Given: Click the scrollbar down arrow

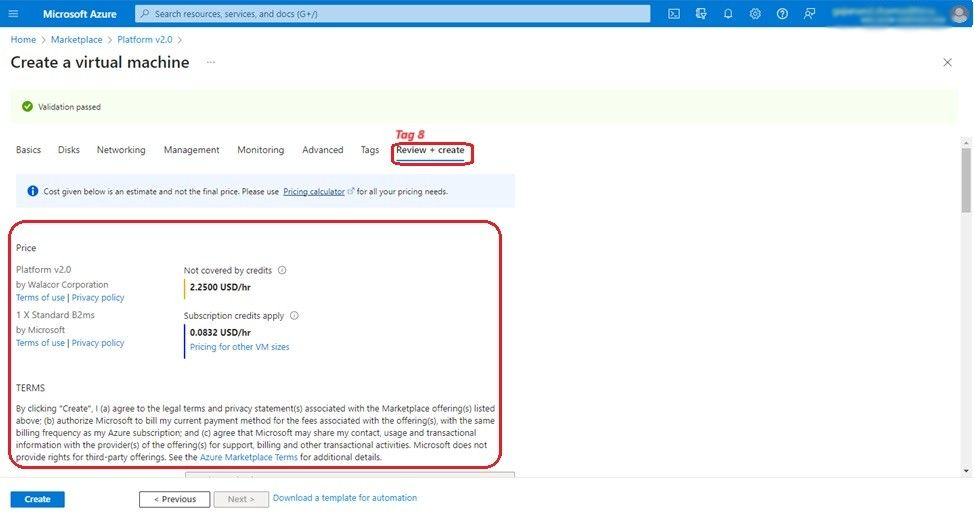Looking at the screenshot, I should coord(966,471).
